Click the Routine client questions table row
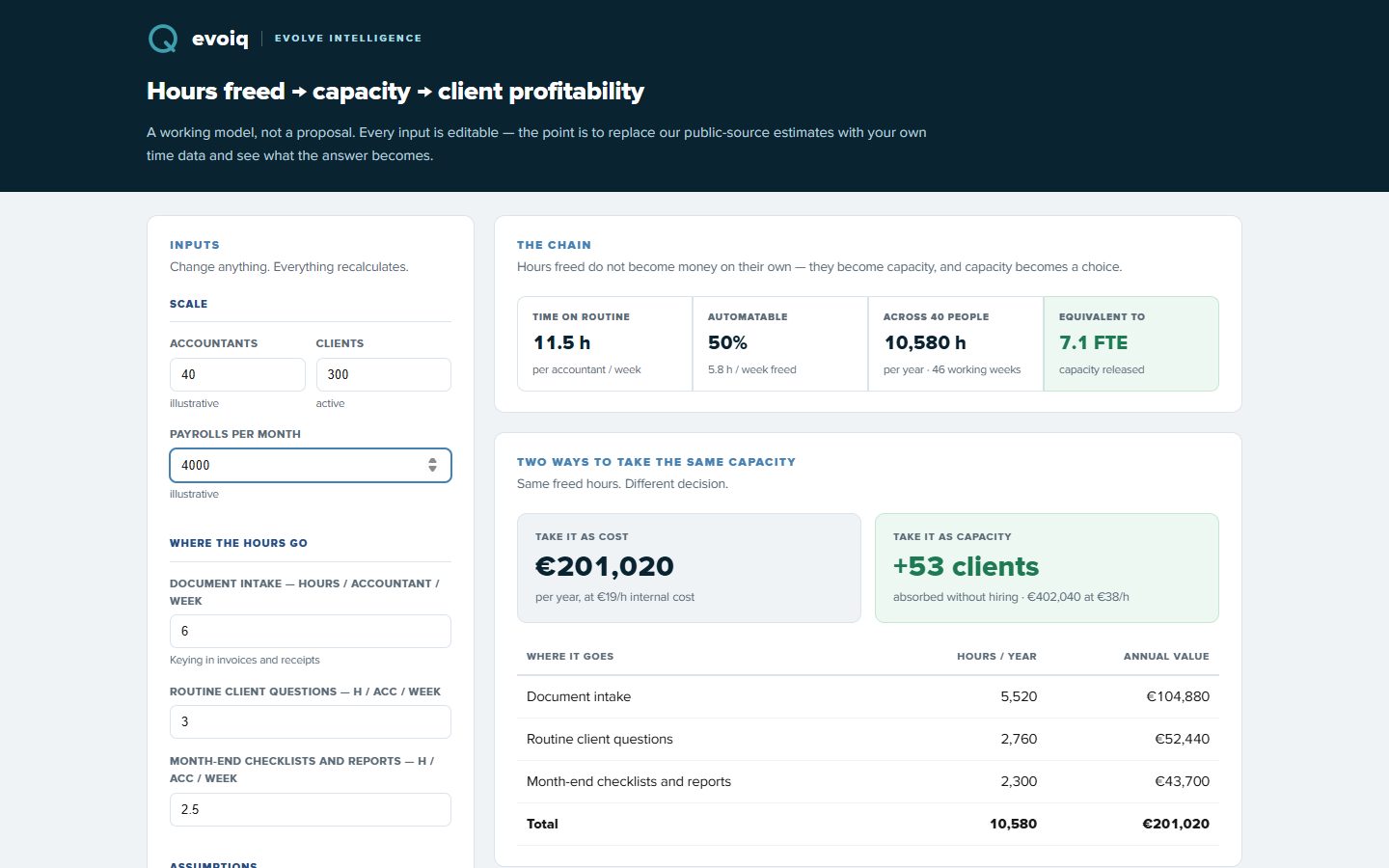This screenshot has width=1389, height=868. [868, 739]
